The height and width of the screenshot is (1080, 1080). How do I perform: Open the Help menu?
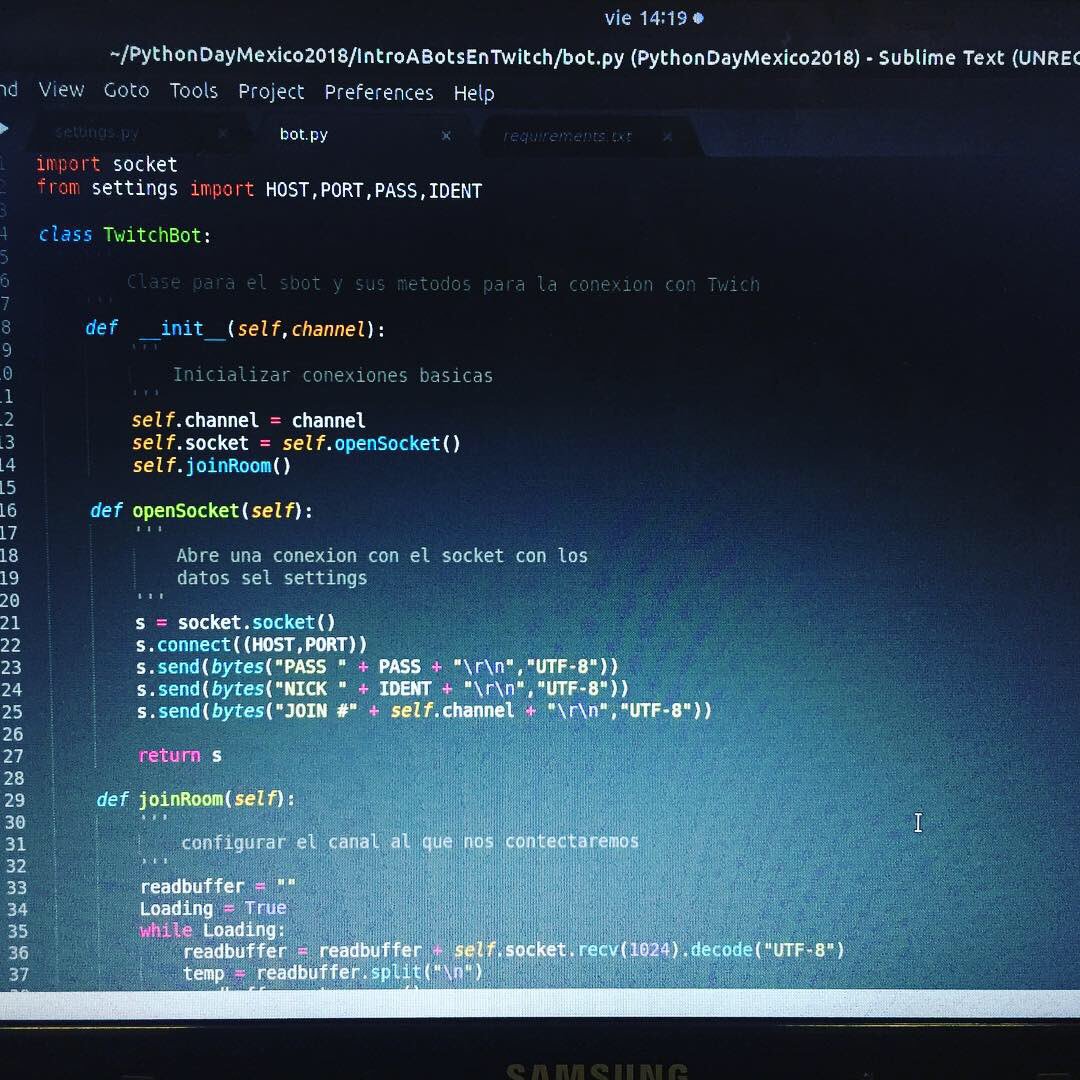click(x=474, y=93)
